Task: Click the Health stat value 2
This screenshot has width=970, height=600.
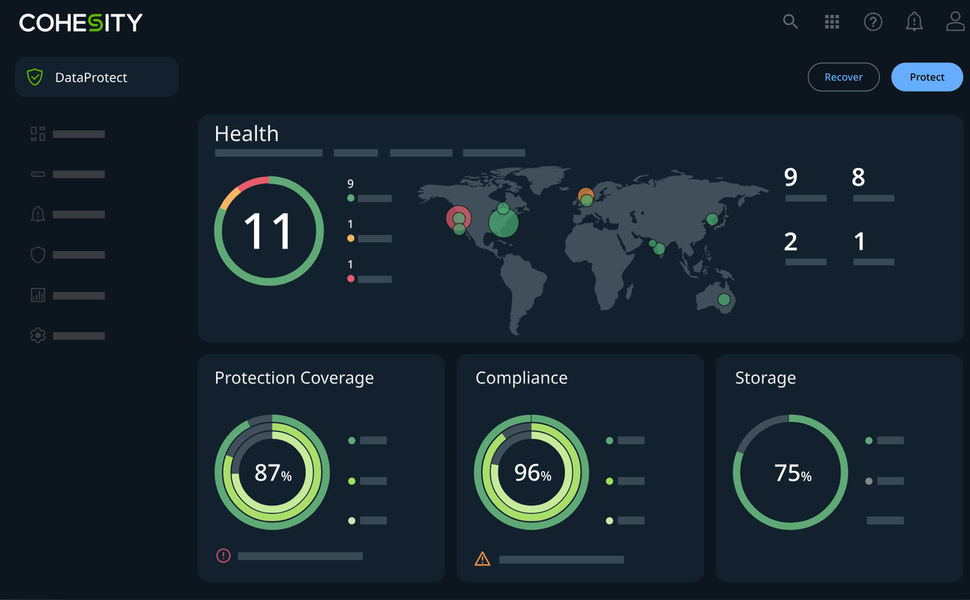Action: point(791,241)
